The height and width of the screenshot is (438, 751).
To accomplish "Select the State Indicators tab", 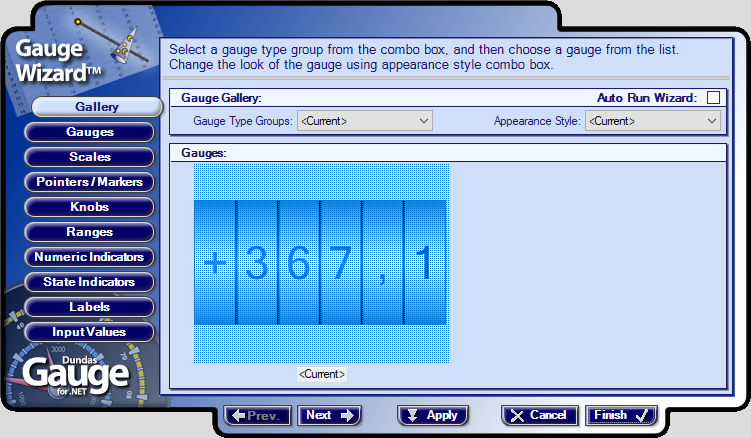I will (89, 282).
